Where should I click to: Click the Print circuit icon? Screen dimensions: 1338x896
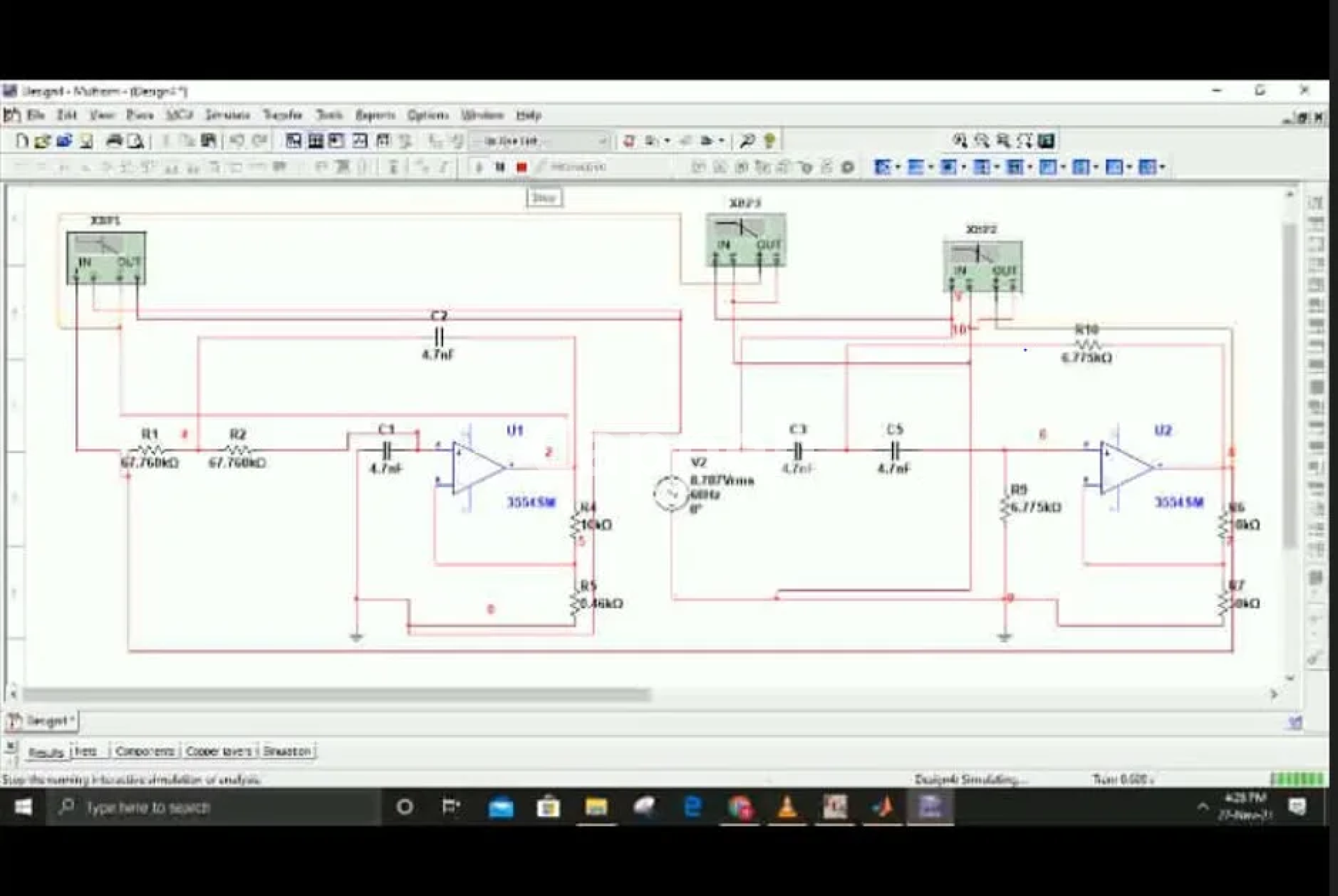(114, 141)
